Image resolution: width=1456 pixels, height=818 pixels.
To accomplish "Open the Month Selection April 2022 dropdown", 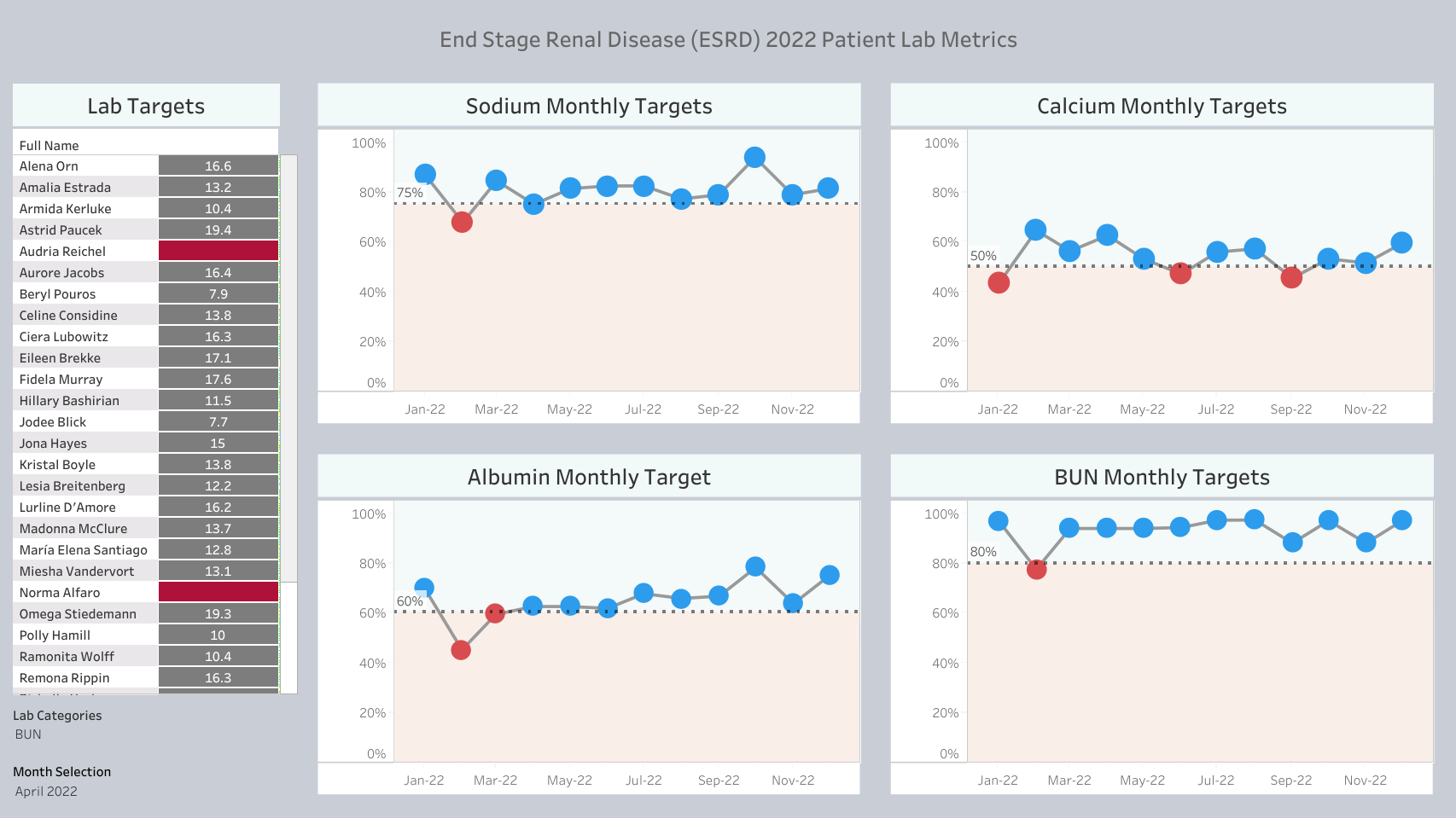I will coord(46,792).
